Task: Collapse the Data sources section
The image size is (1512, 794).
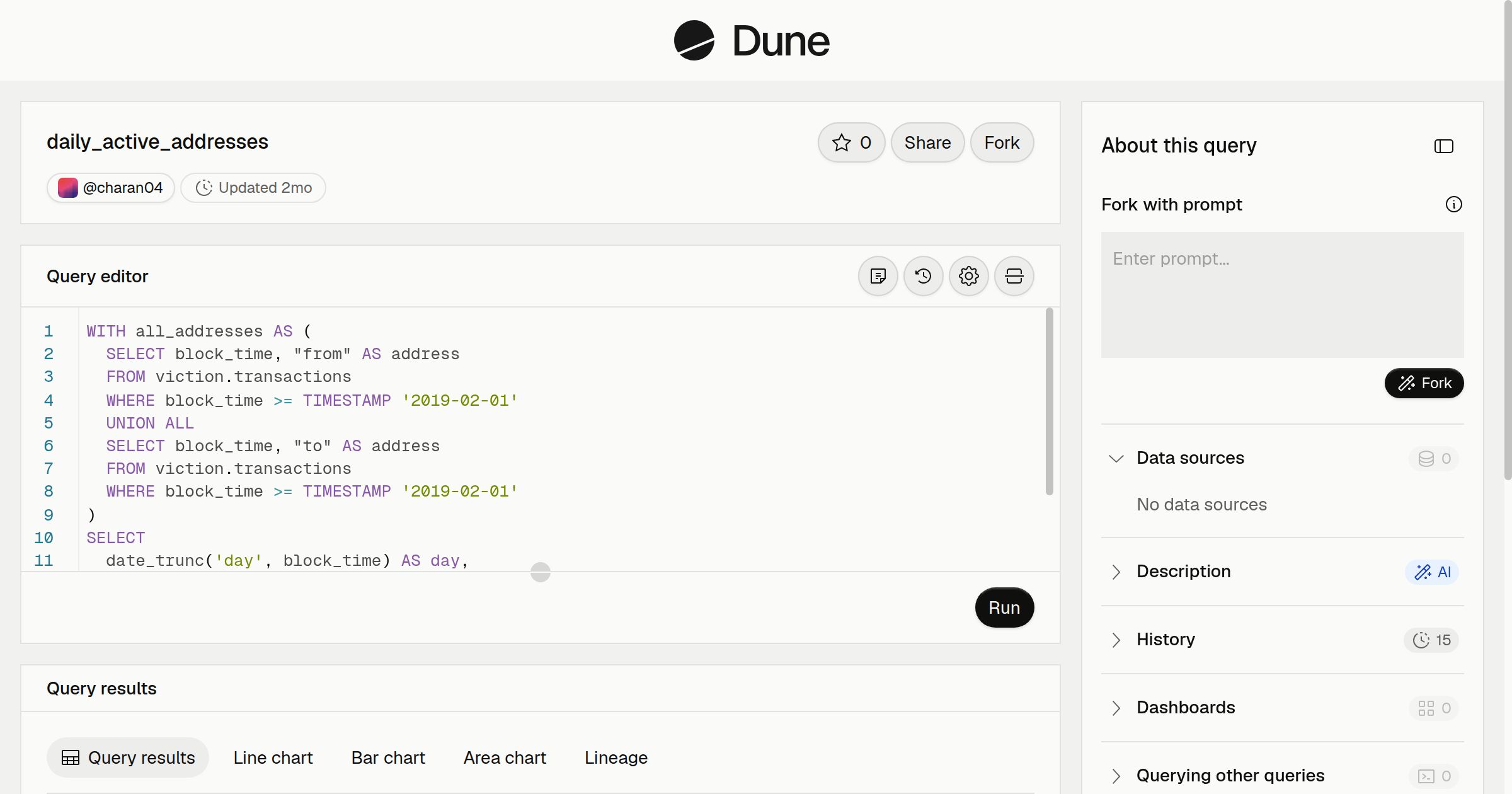Action: click(1116, 458)
